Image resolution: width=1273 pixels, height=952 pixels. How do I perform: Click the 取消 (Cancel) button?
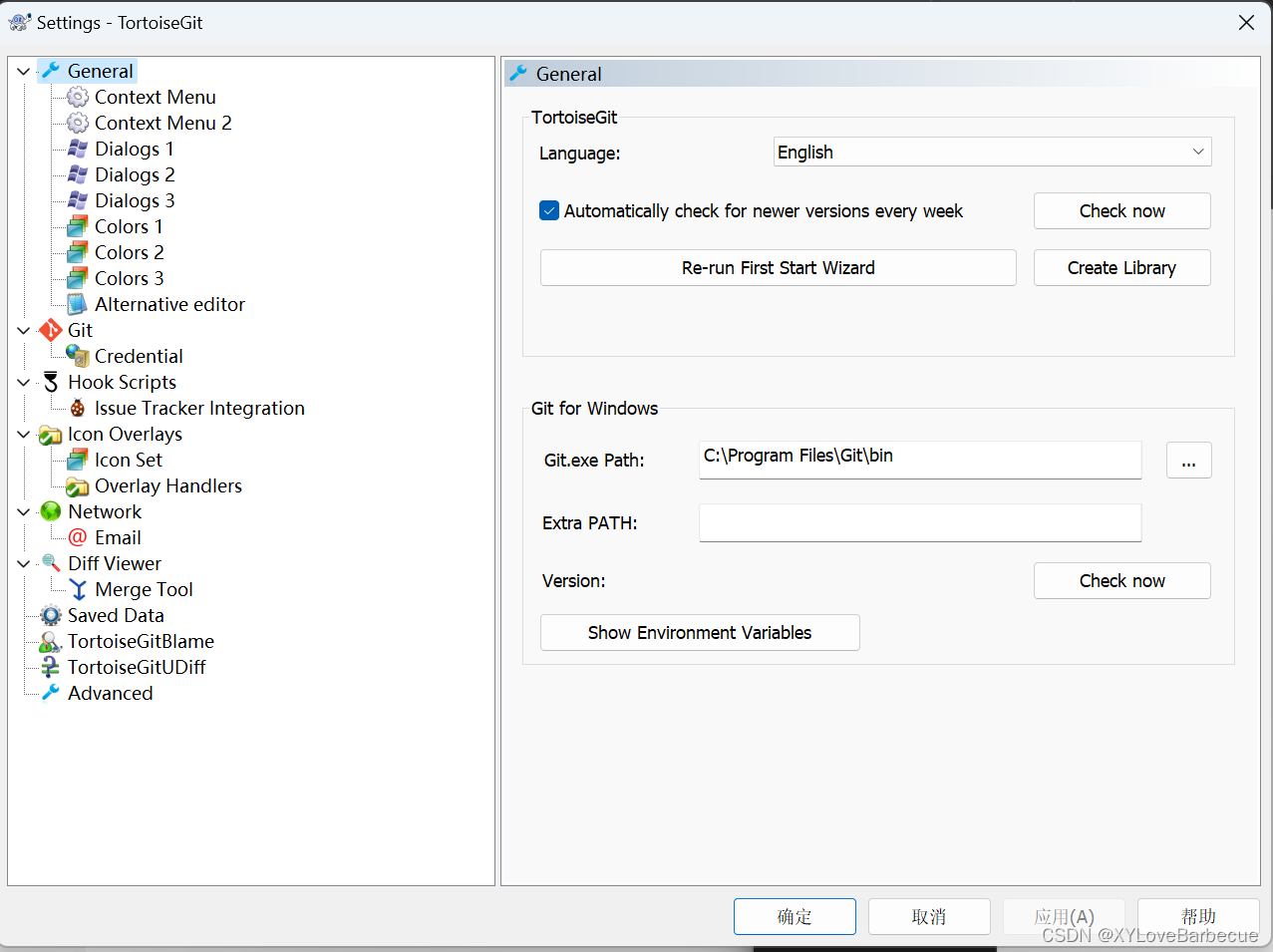pyautogui.click(x=929, y=916)
